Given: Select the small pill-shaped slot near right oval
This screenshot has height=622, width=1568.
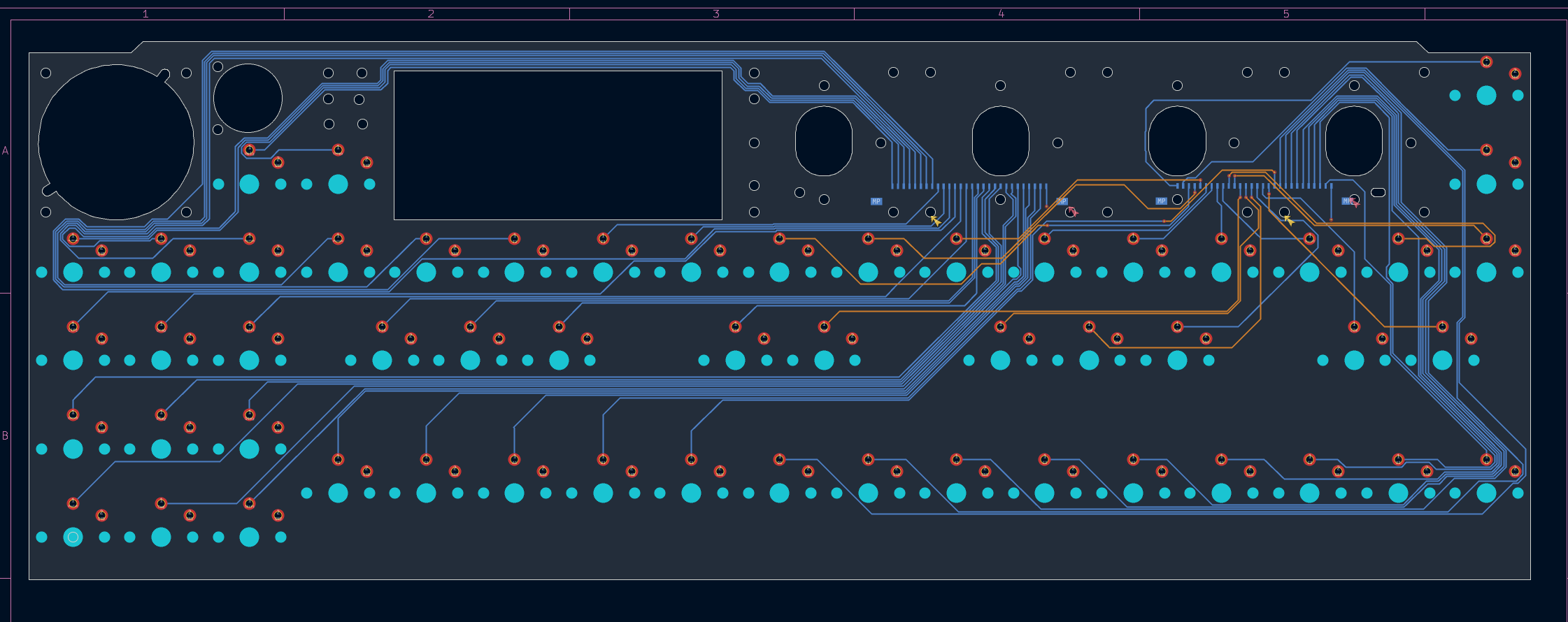Looking at the screenshot, I should [1378, 192].
